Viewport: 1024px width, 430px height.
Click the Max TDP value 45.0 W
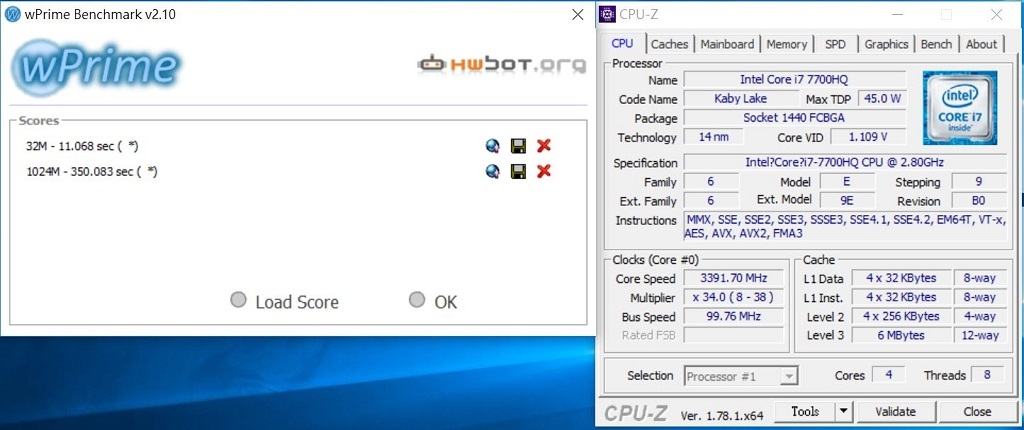pyautogui.click(x=883, y=99)
